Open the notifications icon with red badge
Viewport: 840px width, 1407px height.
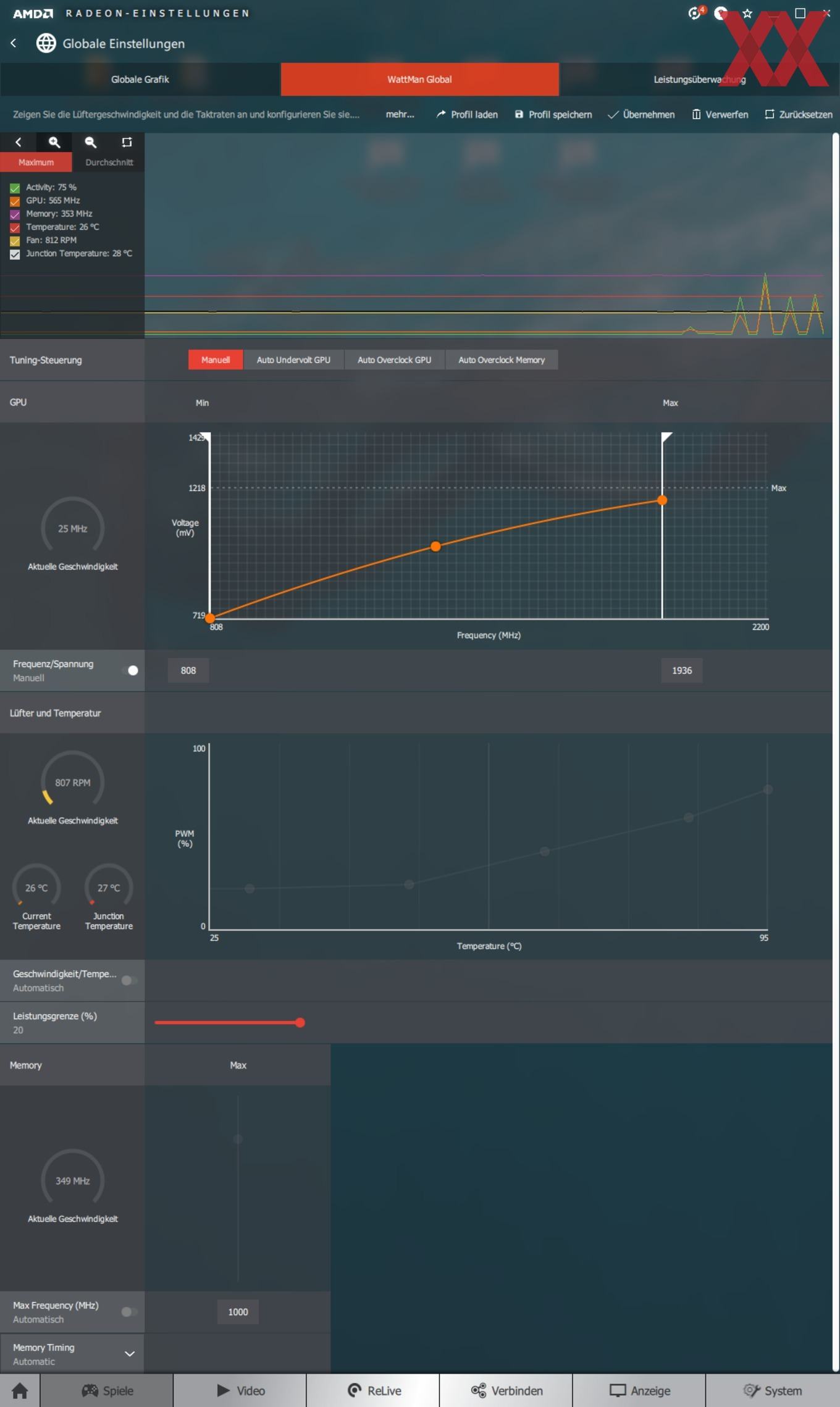(696, 13)
